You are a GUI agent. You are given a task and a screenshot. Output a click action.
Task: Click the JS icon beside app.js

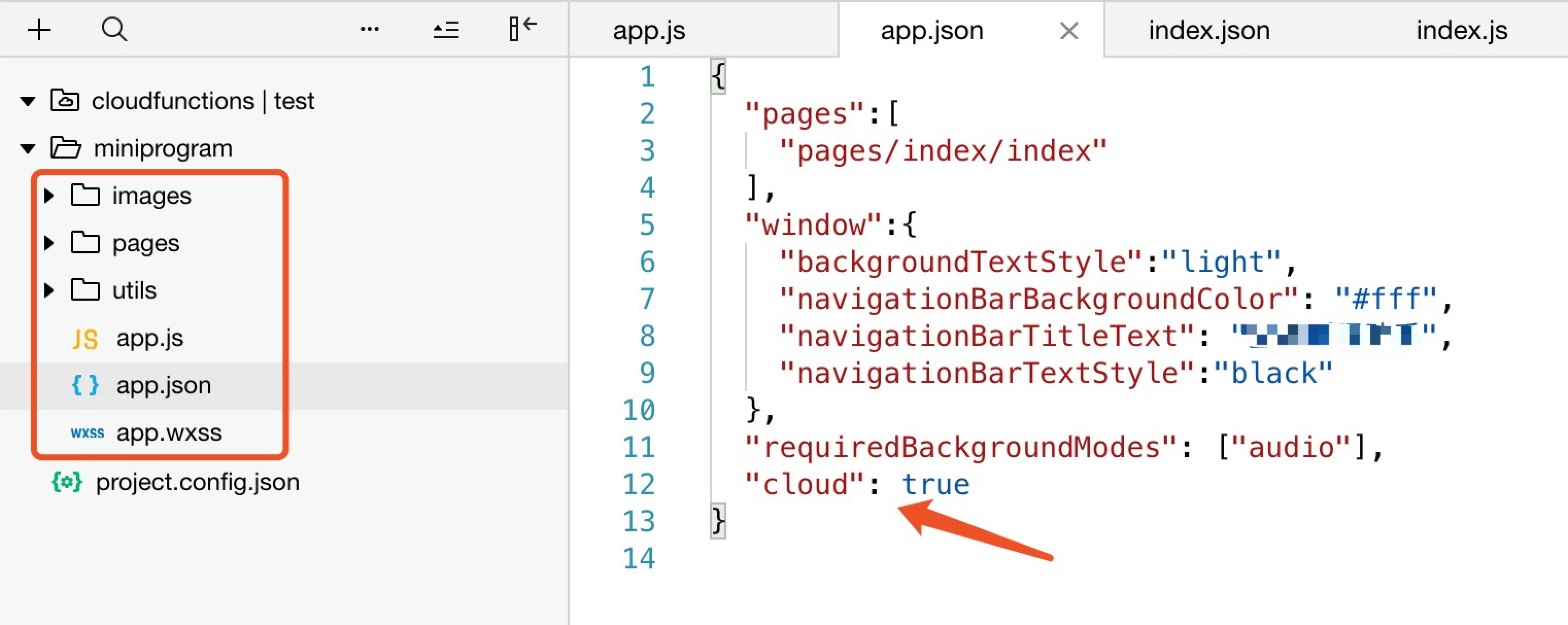point(84,338)
